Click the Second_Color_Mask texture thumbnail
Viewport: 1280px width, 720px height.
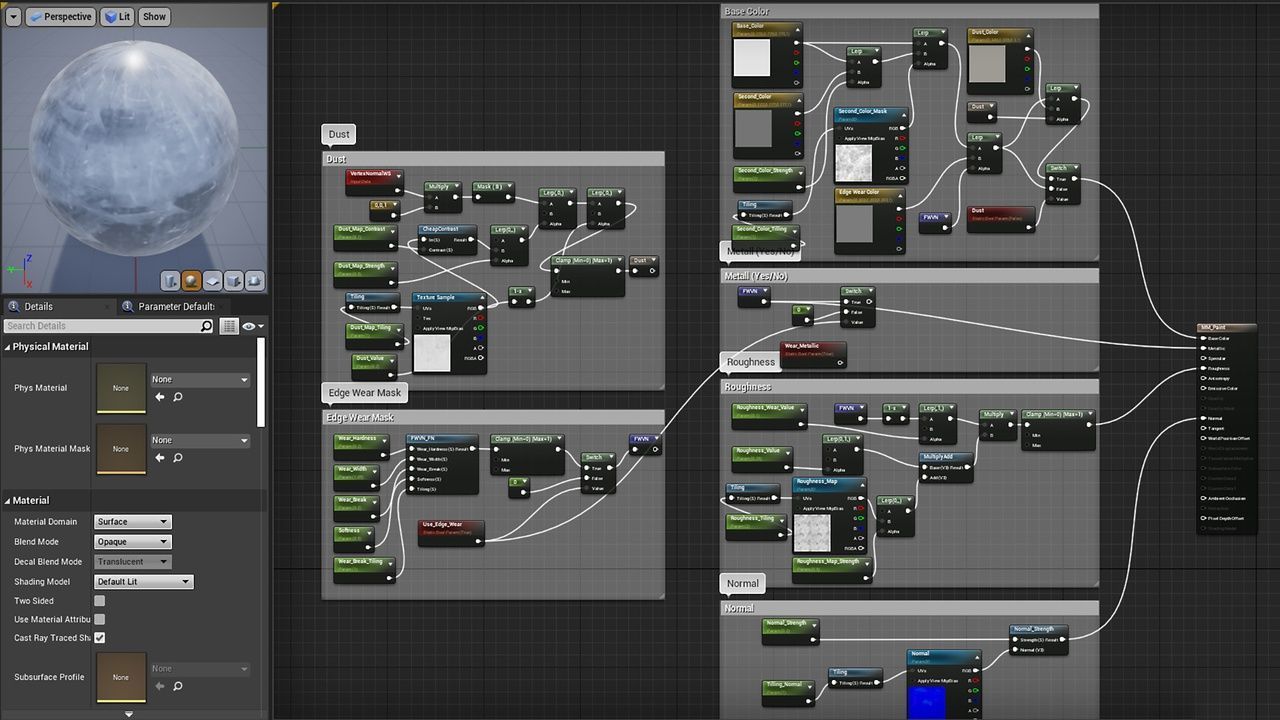854,163
